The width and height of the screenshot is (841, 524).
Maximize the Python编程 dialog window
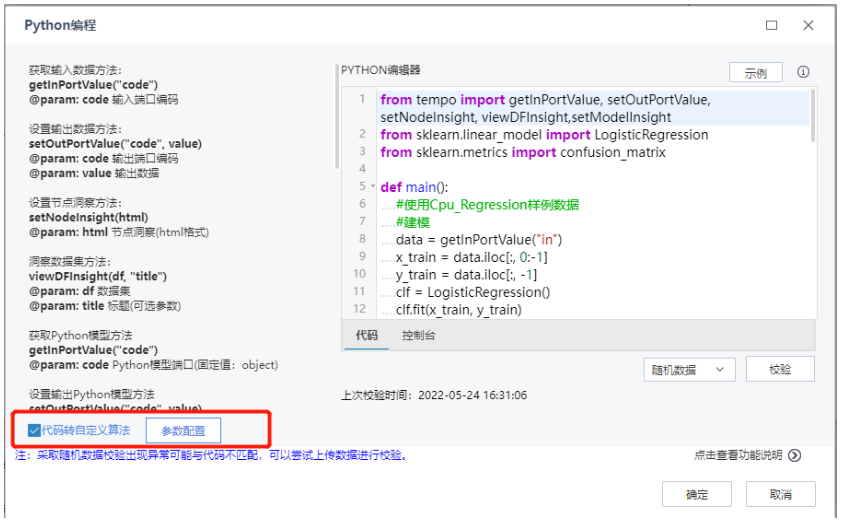point(772,26)
